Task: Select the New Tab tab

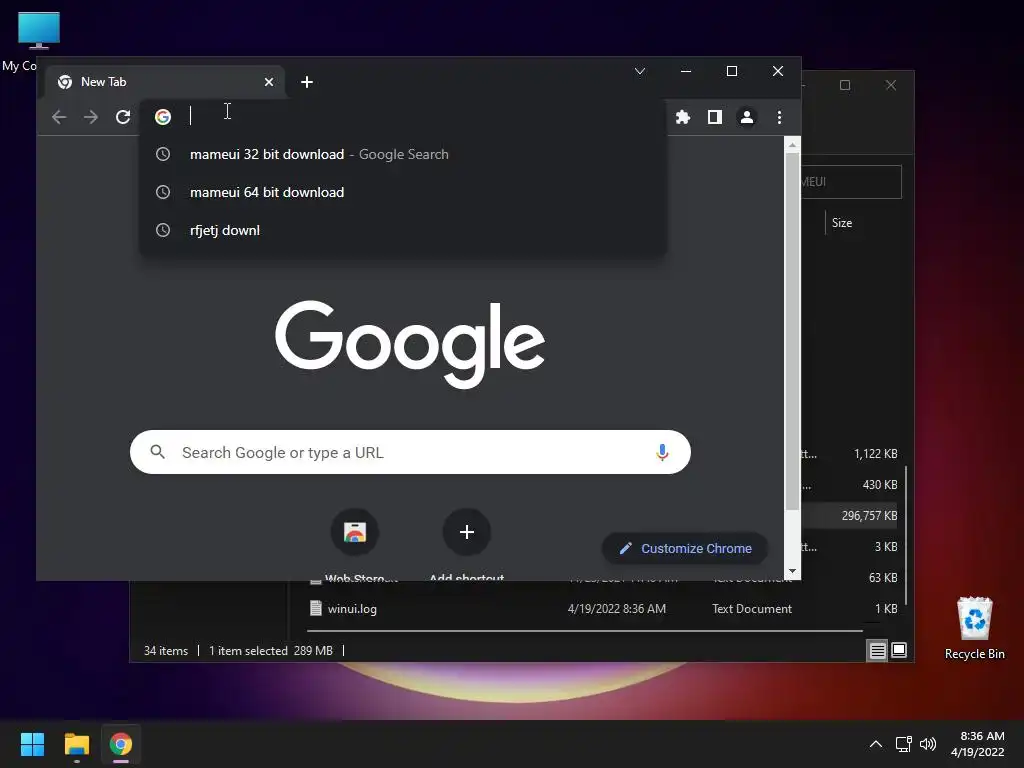Action: tap(165, 82)
